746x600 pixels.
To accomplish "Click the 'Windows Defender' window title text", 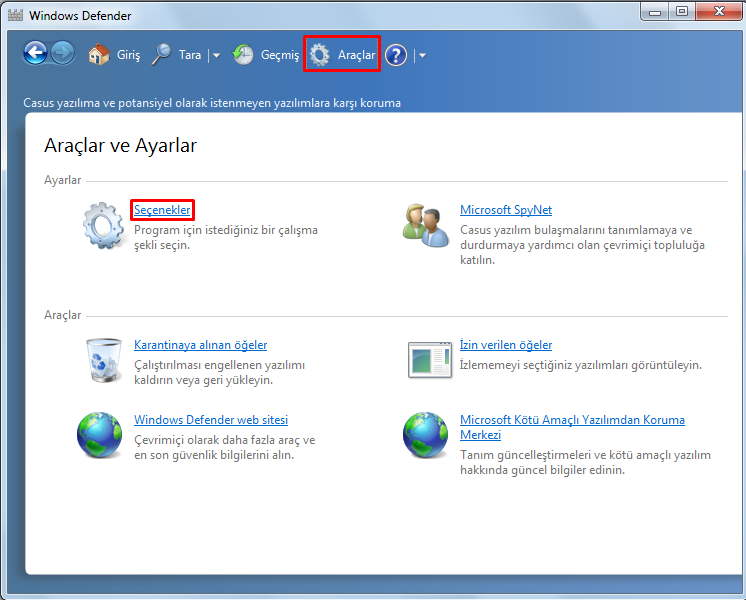I will [80, 16].
